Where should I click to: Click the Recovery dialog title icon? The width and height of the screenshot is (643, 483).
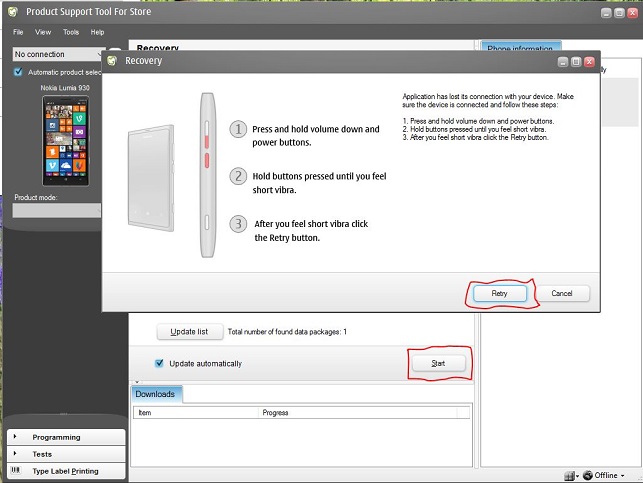(x=113, y=61)
